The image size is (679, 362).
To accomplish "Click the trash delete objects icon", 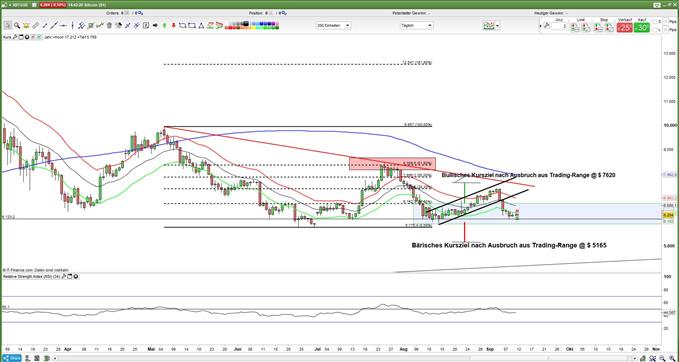I will (109, 26).
